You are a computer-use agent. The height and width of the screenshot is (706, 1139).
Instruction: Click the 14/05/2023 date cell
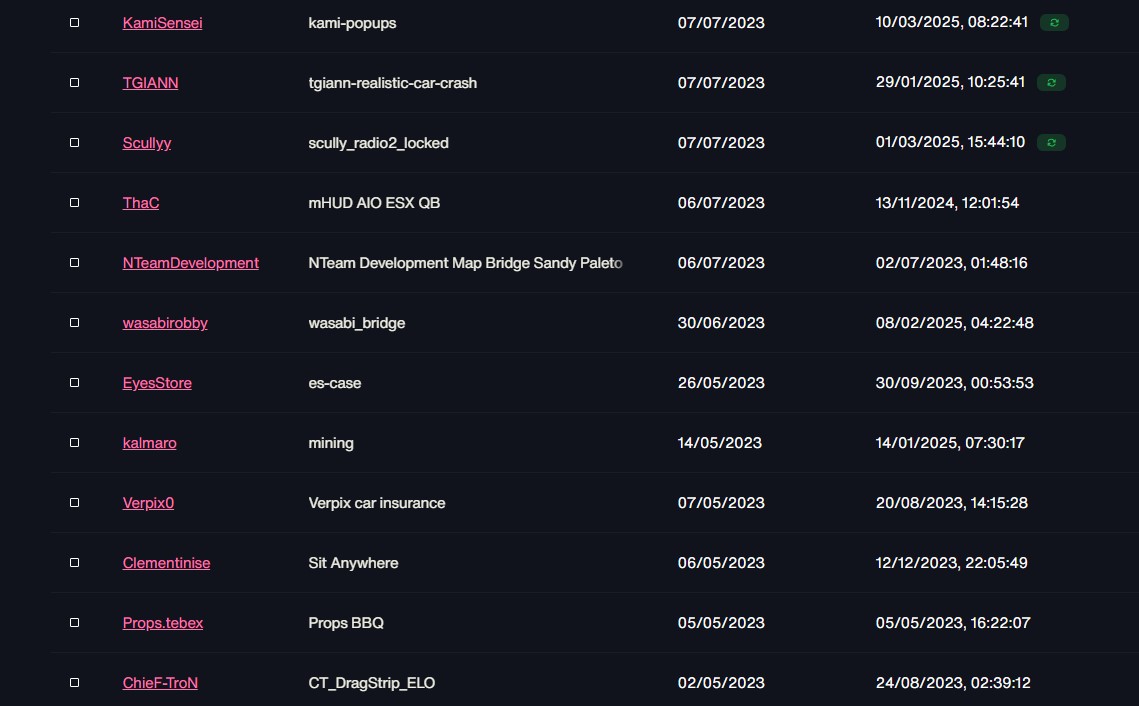click(x=720, y=443)
